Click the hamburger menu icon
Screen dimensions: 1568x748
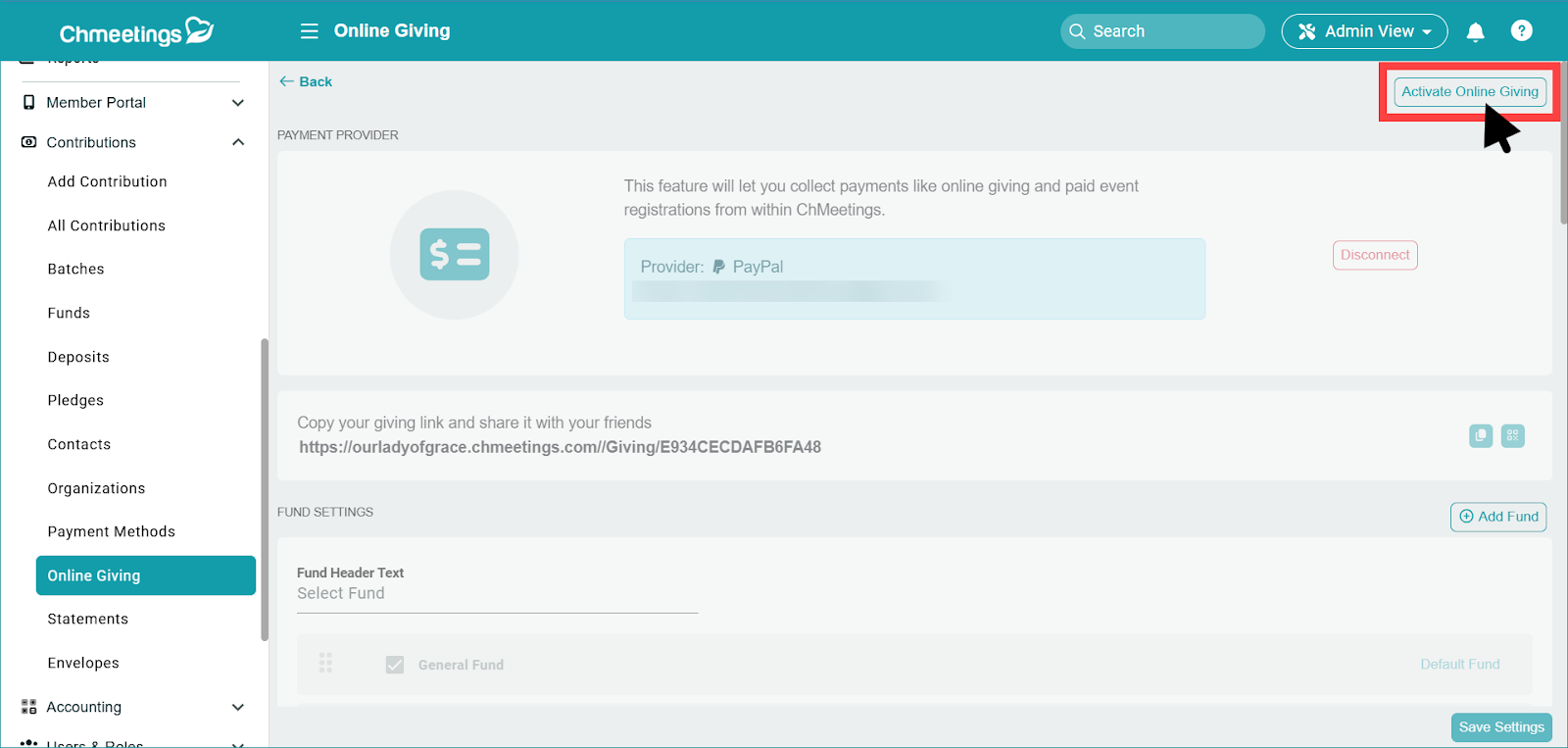[309, 31]
